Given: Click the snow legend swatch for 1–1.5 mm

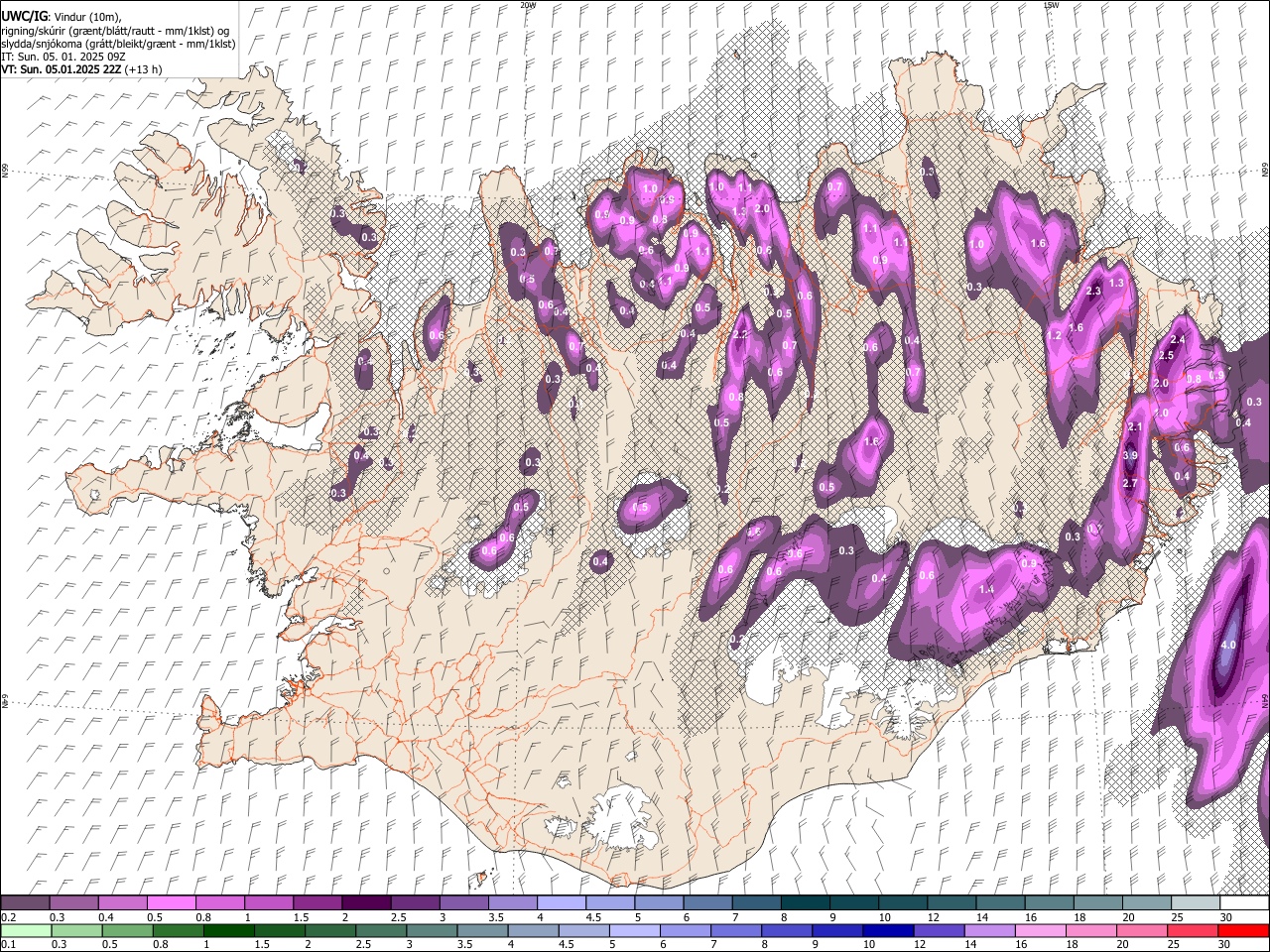Looking at the screenshot, I should coord(268,903).
